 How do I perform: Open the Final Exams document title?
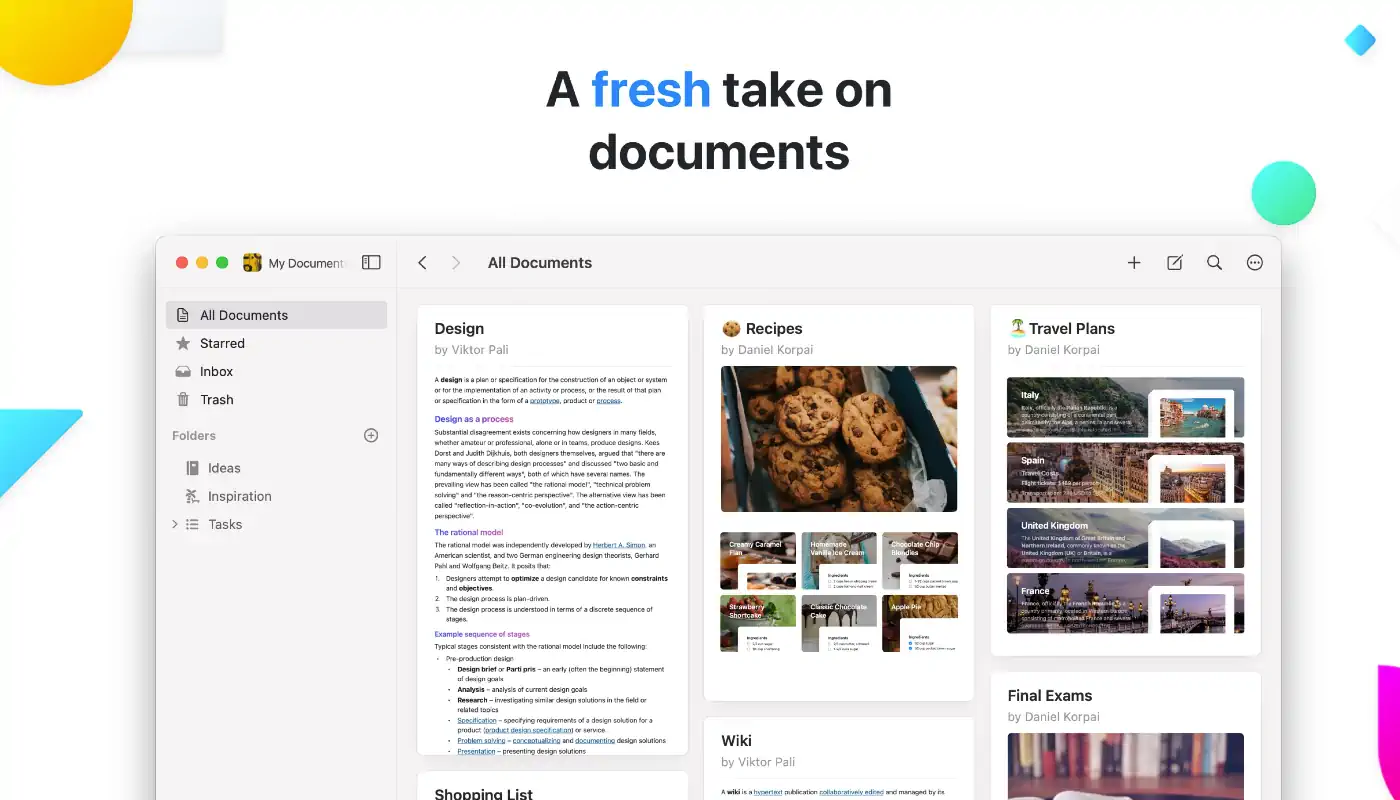[1050, 696]
